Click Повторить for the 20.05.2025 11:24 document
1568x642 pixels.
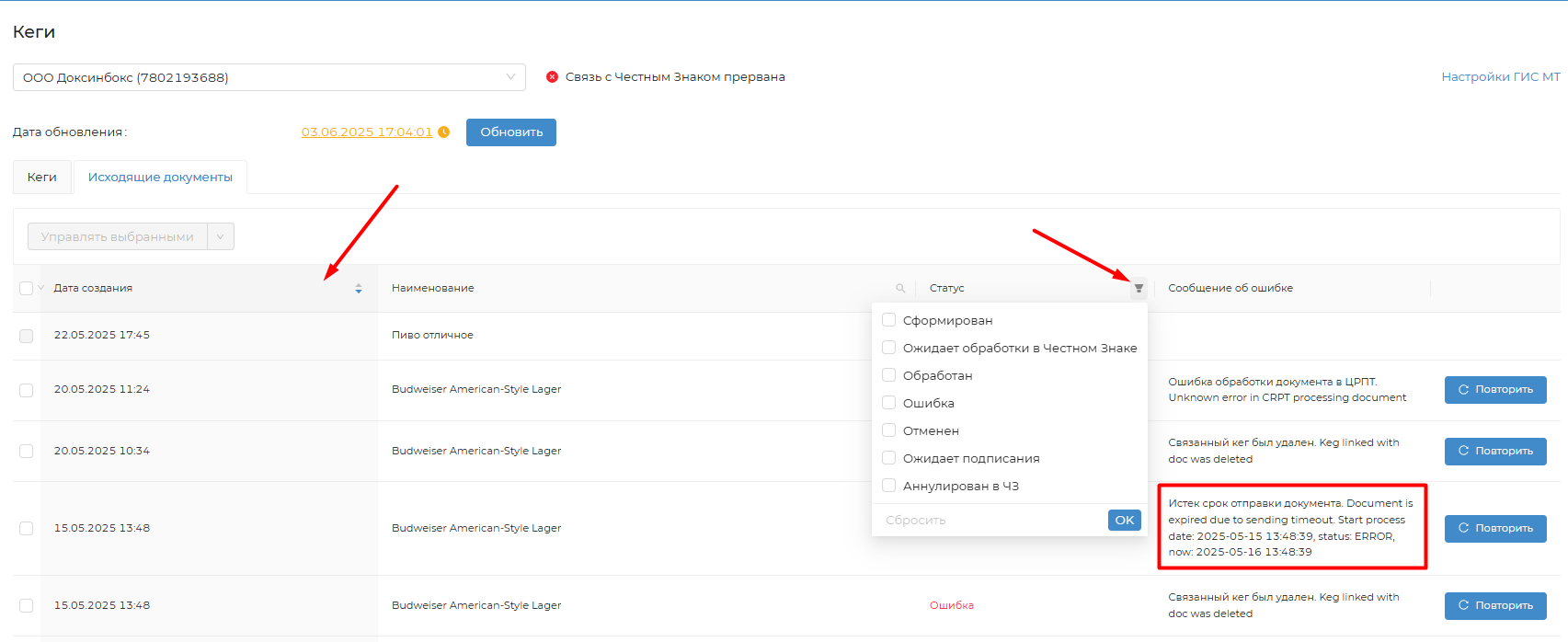point(1494,390)
